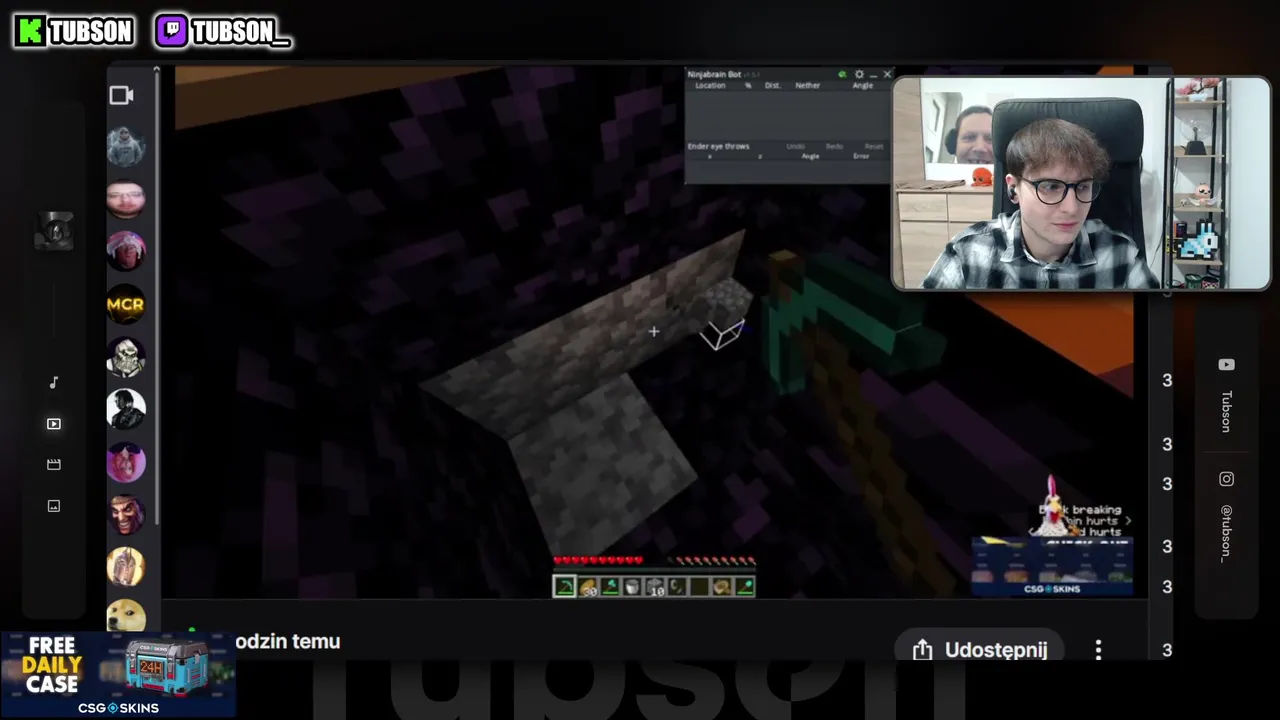
Task: Open the YouTube icon link on right
Action: pyautogui.click(x=1226, y=365)
